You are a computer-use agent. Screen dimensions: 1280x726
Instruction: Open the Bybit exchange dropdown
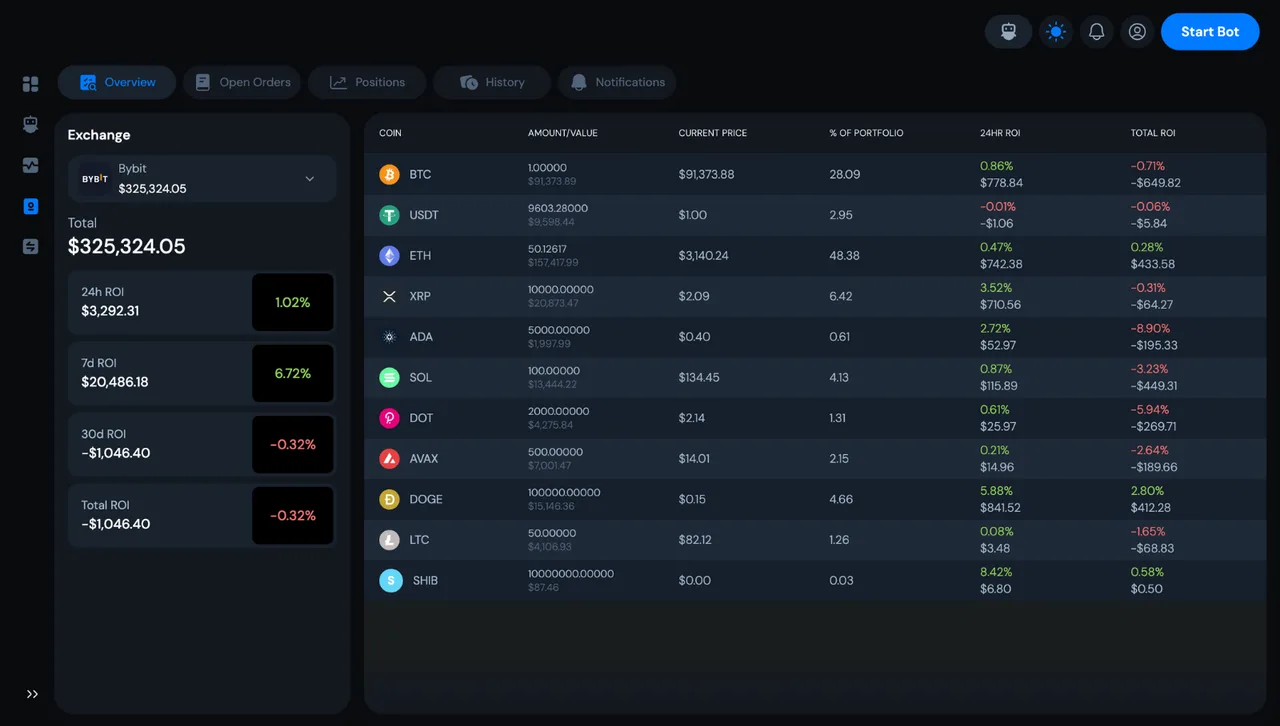click(202, 179)
